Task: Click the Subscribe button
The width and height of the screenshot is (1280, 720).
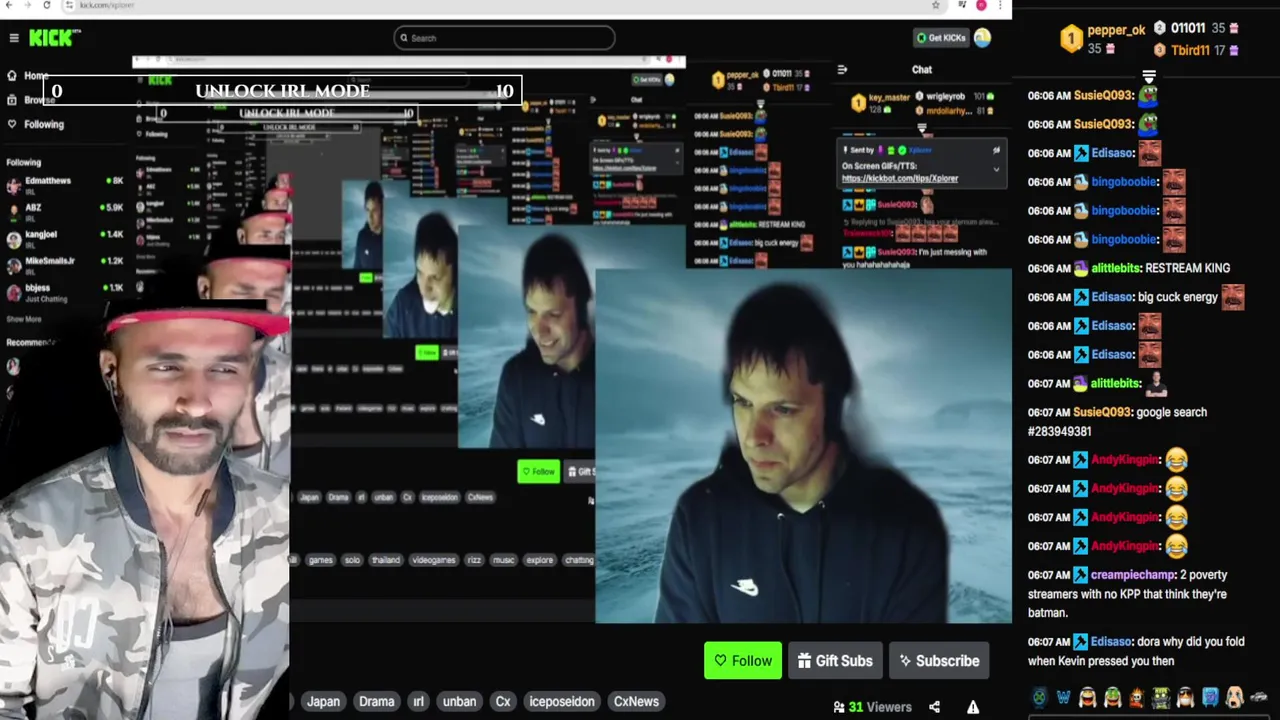Action: point(939,661)
